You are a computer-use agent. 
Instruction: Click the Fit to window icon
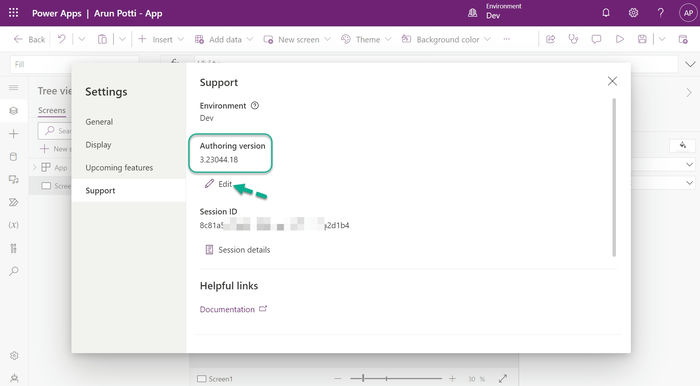click(x=503, y=378)
